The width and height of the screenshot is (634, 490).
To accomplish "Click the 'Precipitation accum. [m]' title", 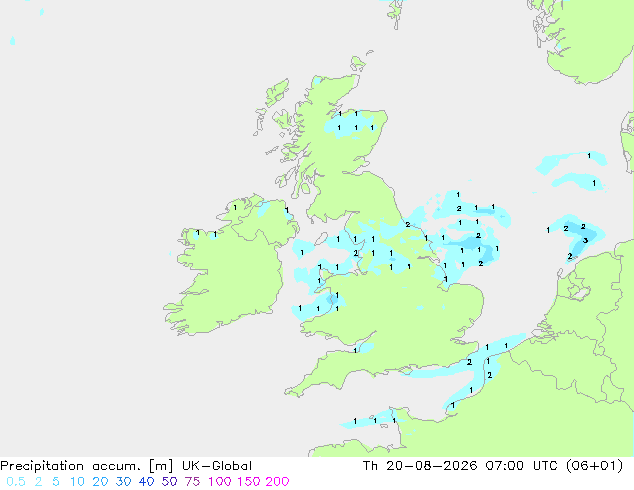I will tap(87, 466).
